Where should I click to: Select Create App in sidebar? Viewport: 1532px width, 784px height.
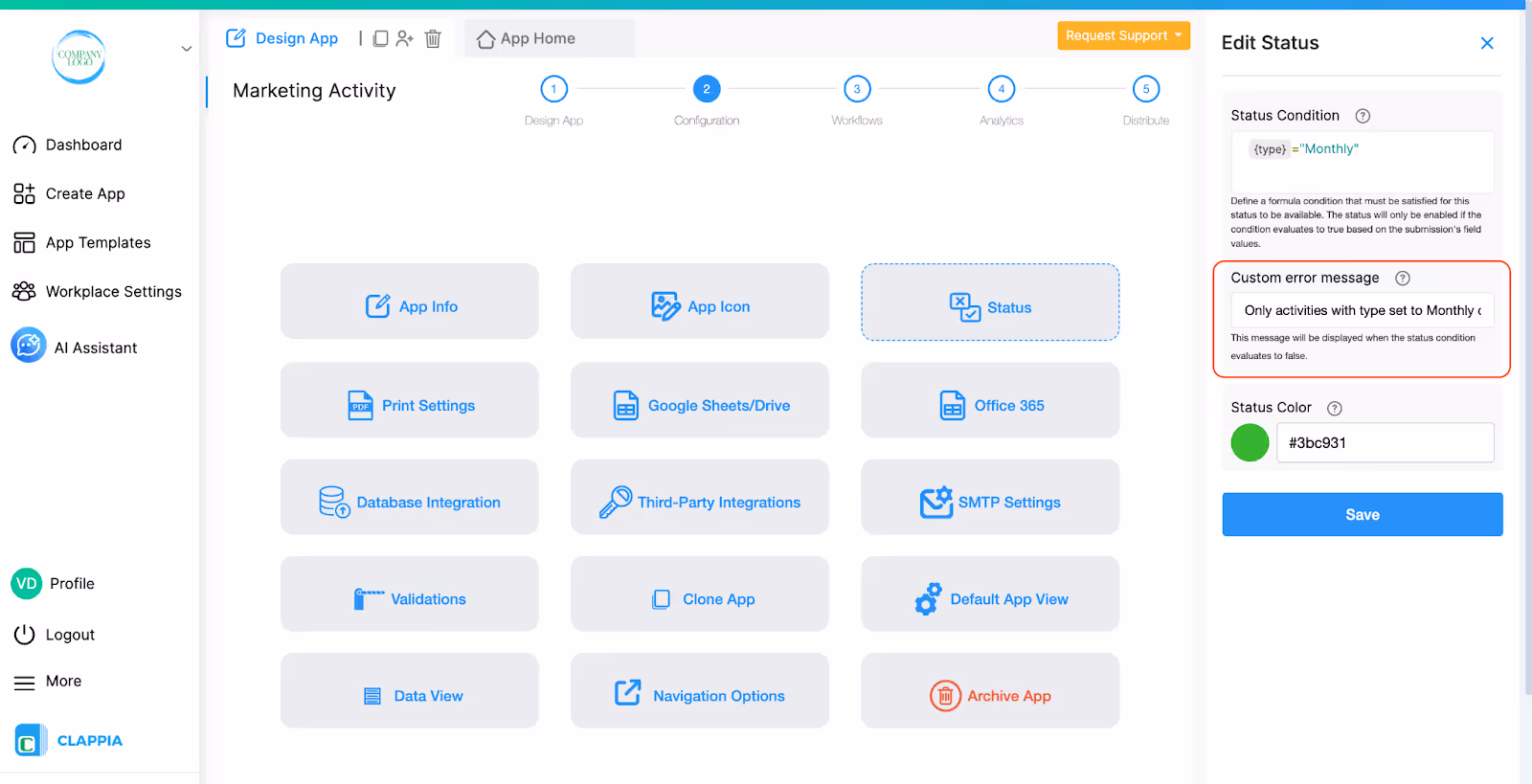[x=85, y=194]
